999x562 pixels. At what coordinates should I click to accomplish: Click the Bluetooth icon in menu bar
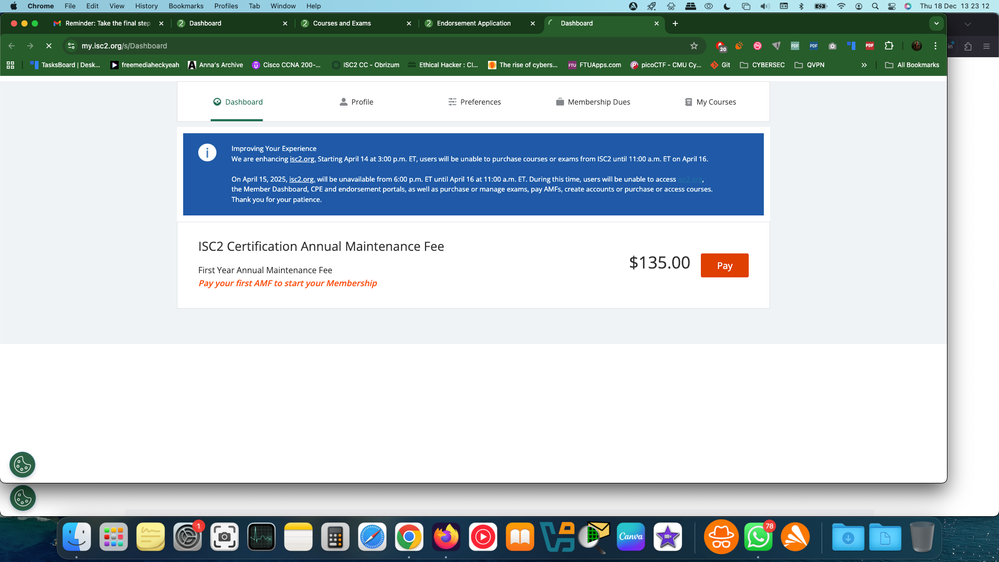pyautogui.click(x=801, y=6)
